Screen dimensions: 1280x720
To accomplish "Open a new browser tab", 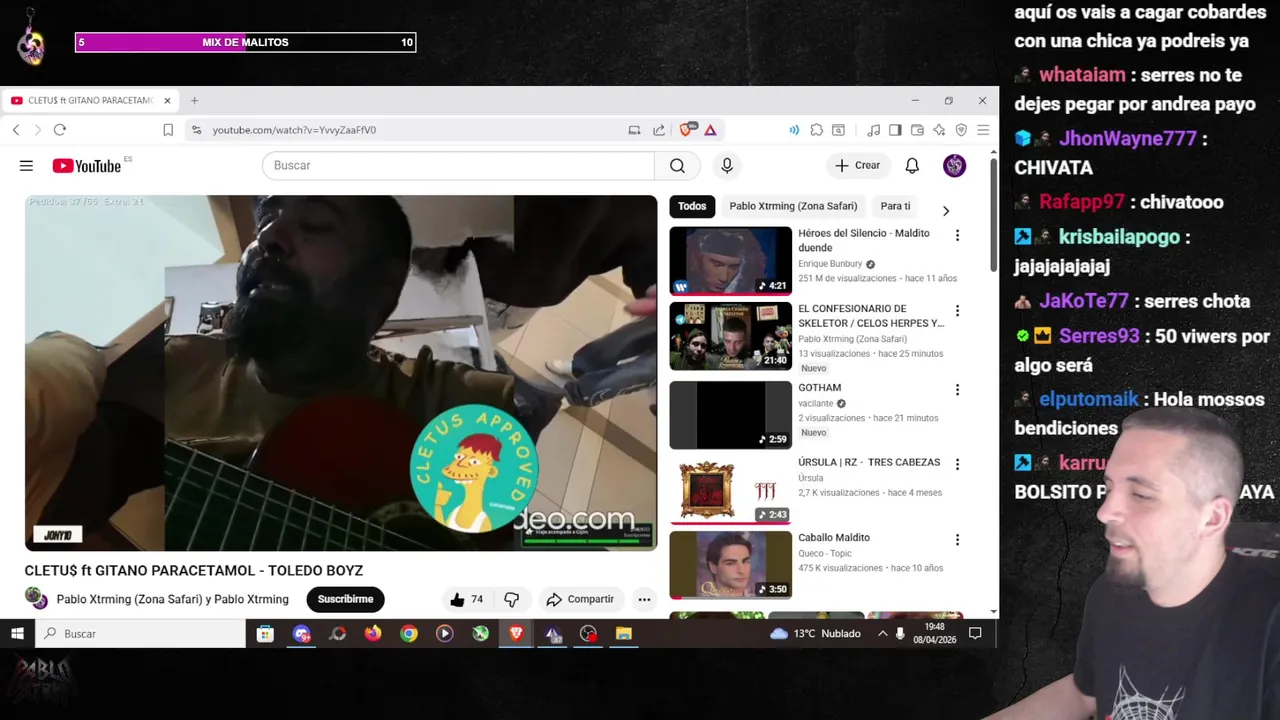I will [194, 101].
